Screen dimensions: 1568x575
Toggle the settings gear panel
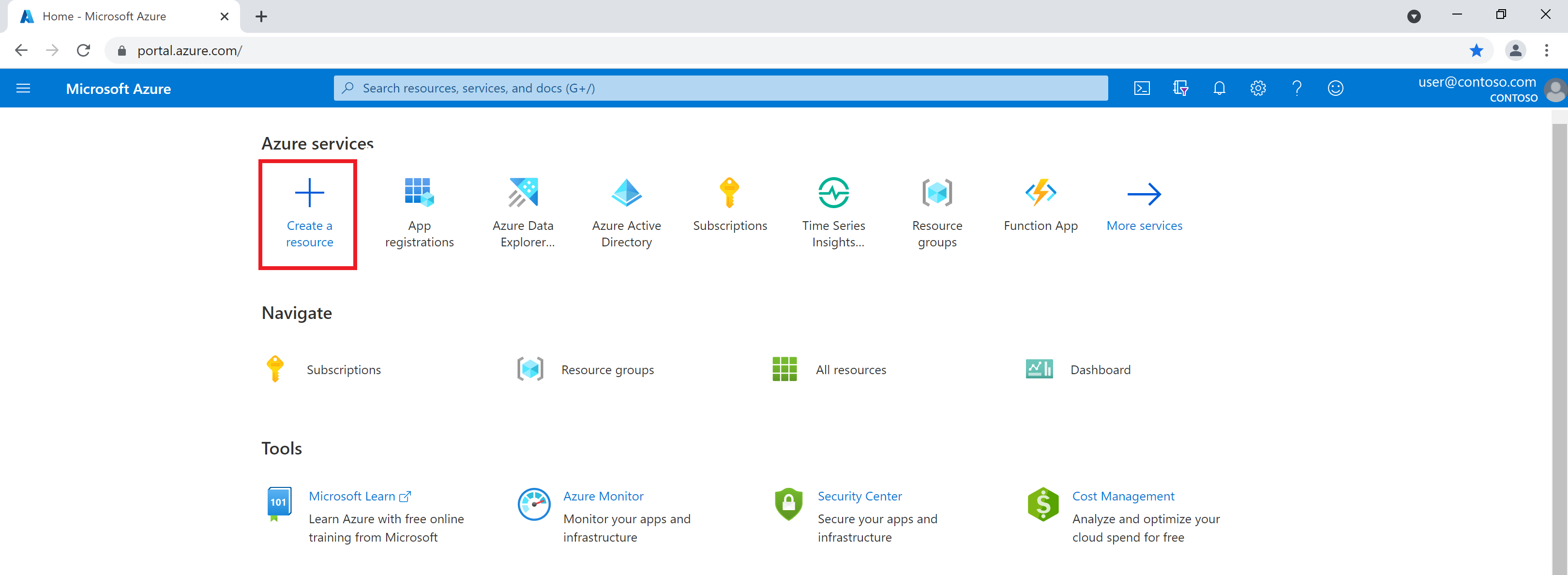[x=1257, y=89]
